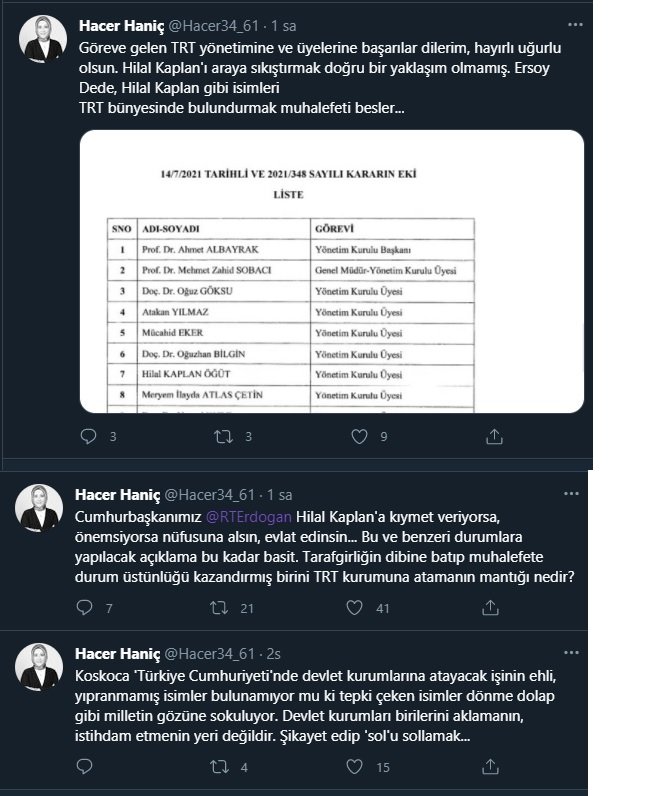The height and width of the screenshot is (796, 652).
Task: Share the tweet mentioning @RTErdogan
Action: (490, 608)
